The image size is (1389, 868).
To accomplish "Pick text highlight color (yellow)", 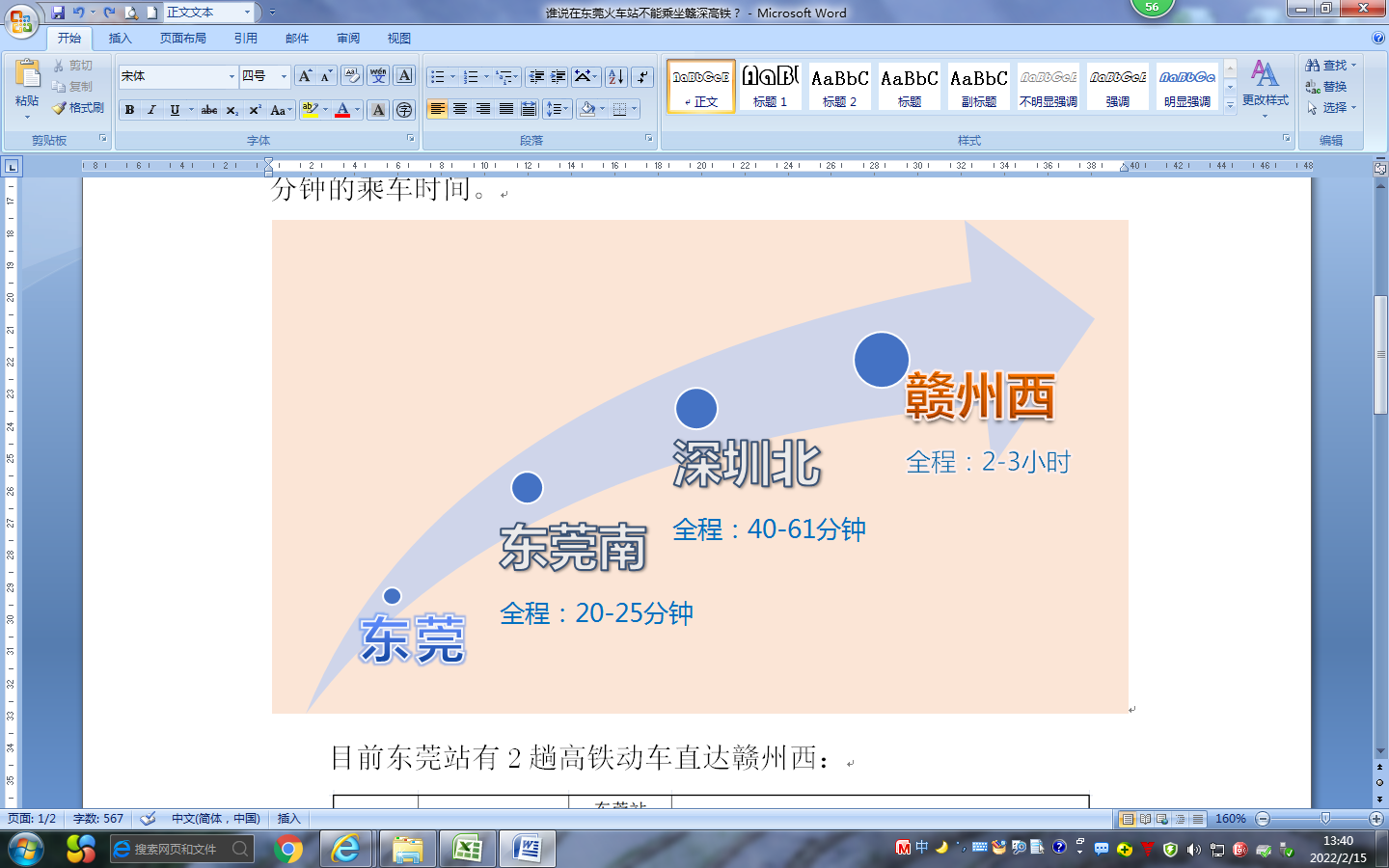I will coord(309,110).
